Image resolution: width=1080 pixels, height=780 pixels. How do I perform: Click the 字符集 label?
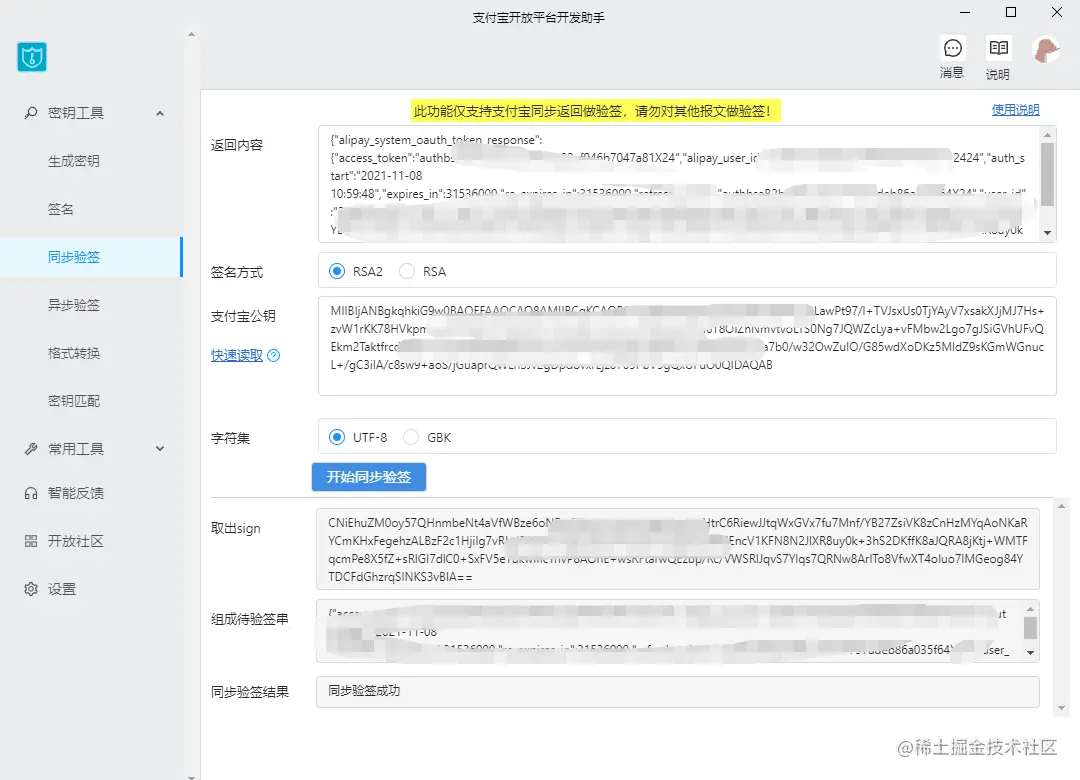(230, 438)
